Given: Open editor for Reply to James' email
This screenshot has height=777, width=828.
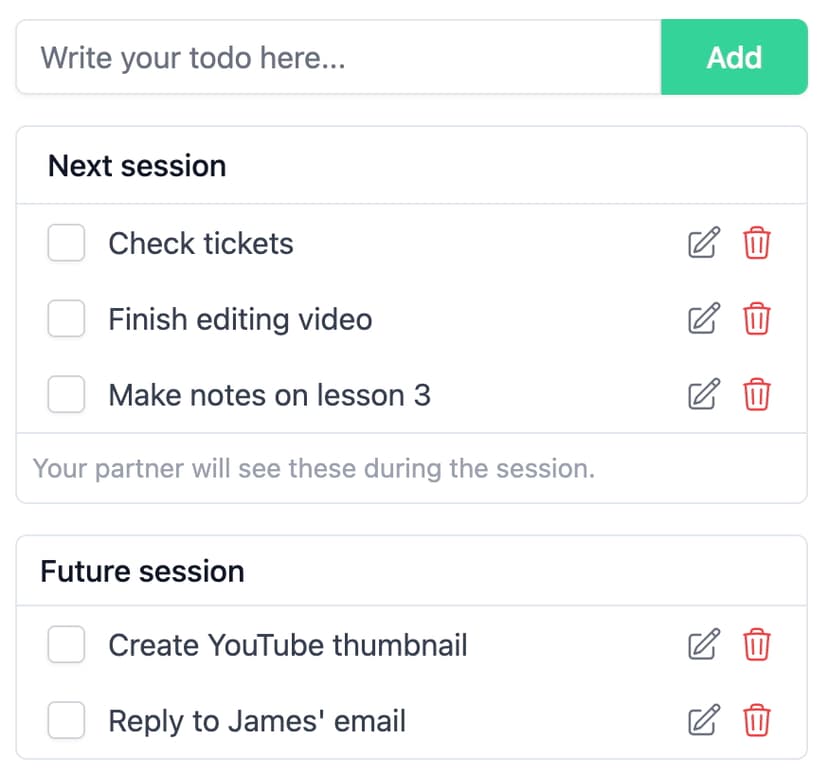Looking at the screenshot, I should pyautogui.click(x=704, y=720).
